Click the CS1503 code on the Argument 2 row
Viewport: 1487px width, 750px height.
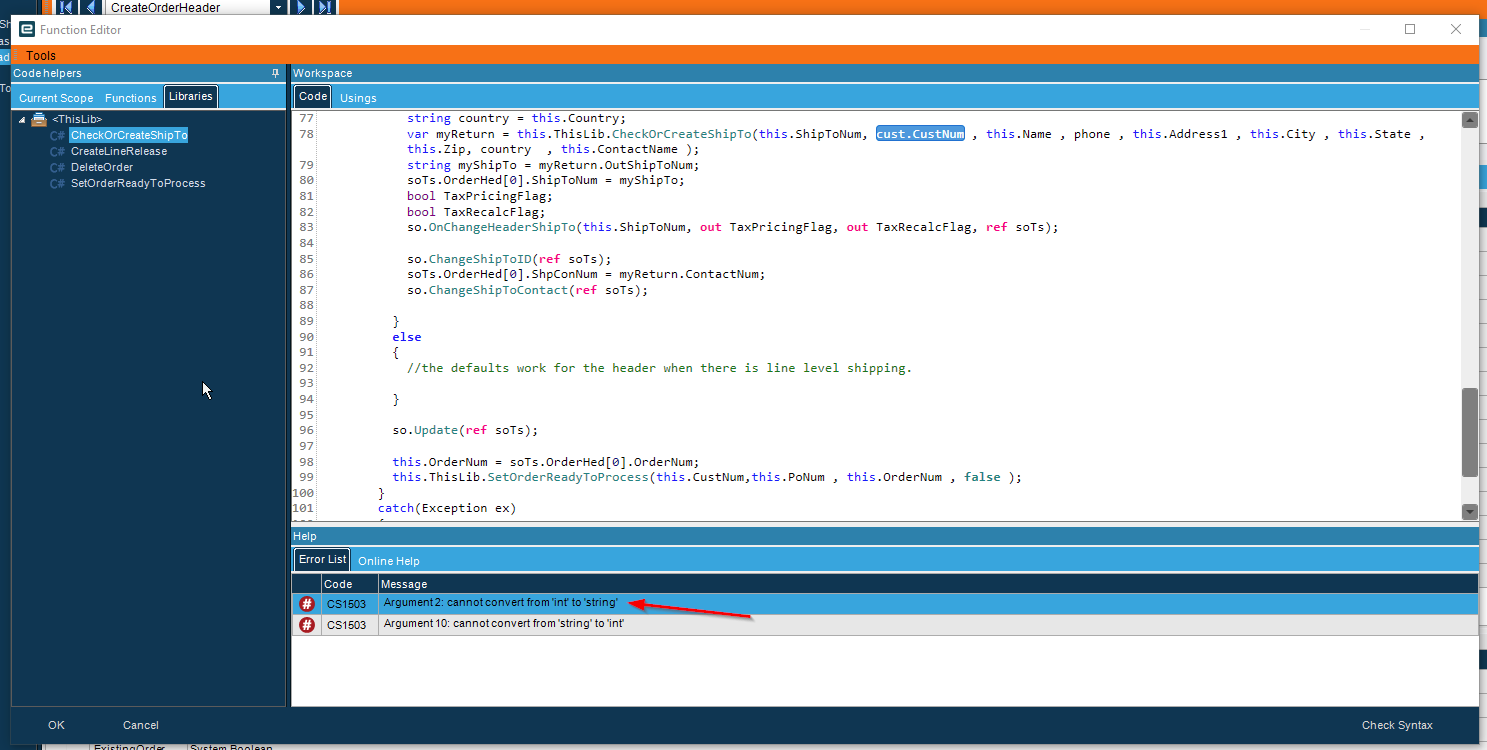pos(346,604)
